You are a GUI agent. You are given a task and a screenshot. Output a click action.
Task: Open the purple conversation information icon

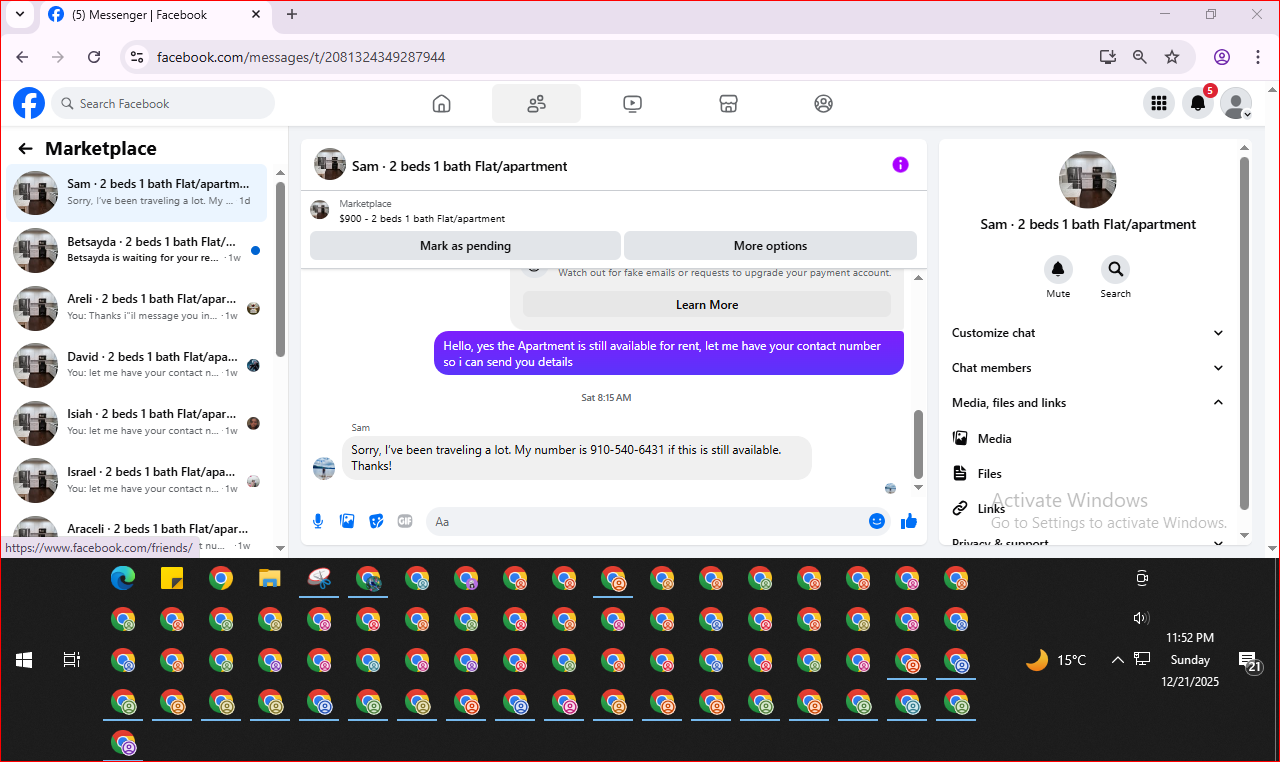tap(900, 165)
